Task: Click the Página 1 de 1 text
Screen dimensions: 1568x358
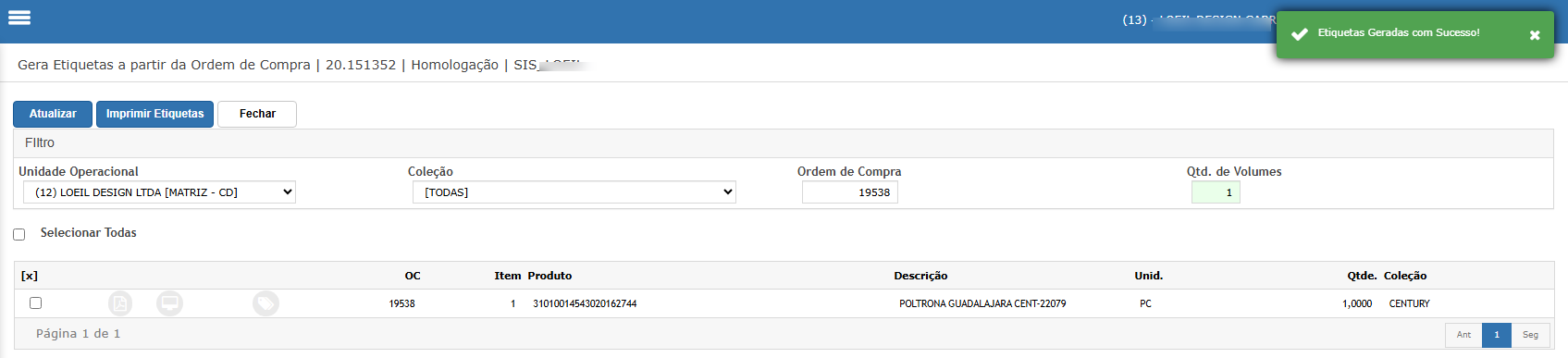Action: pyautogui.click(x=78, y=333)
